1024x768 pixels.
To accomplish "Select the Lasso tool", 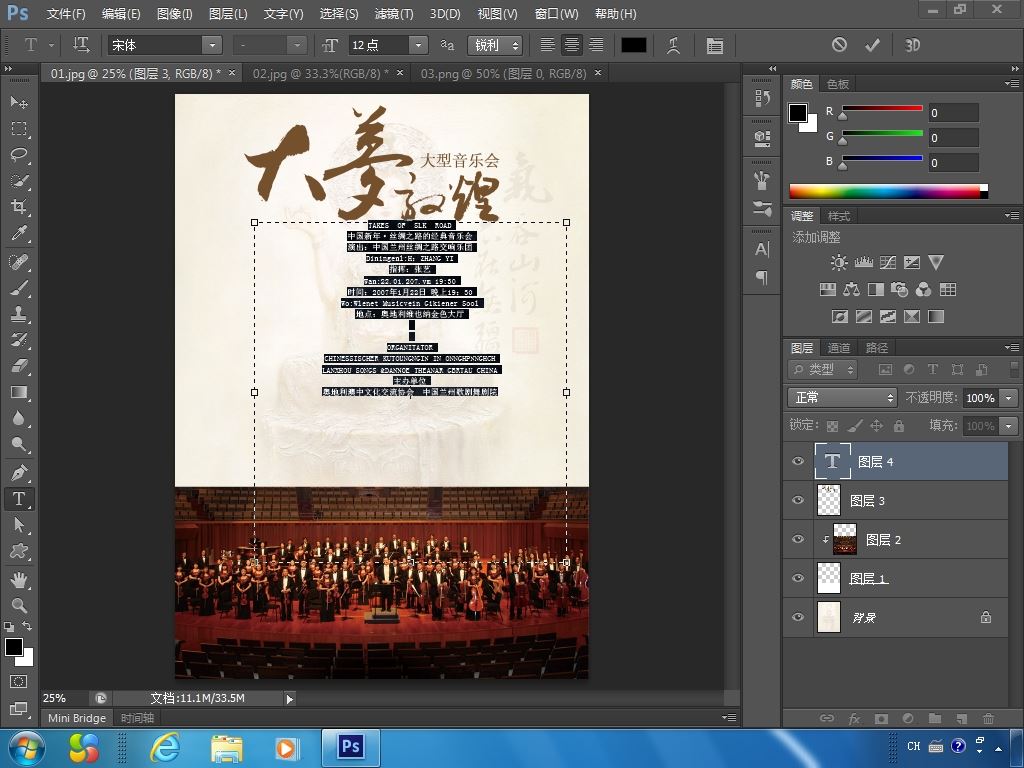I will (x=19, y=155).
